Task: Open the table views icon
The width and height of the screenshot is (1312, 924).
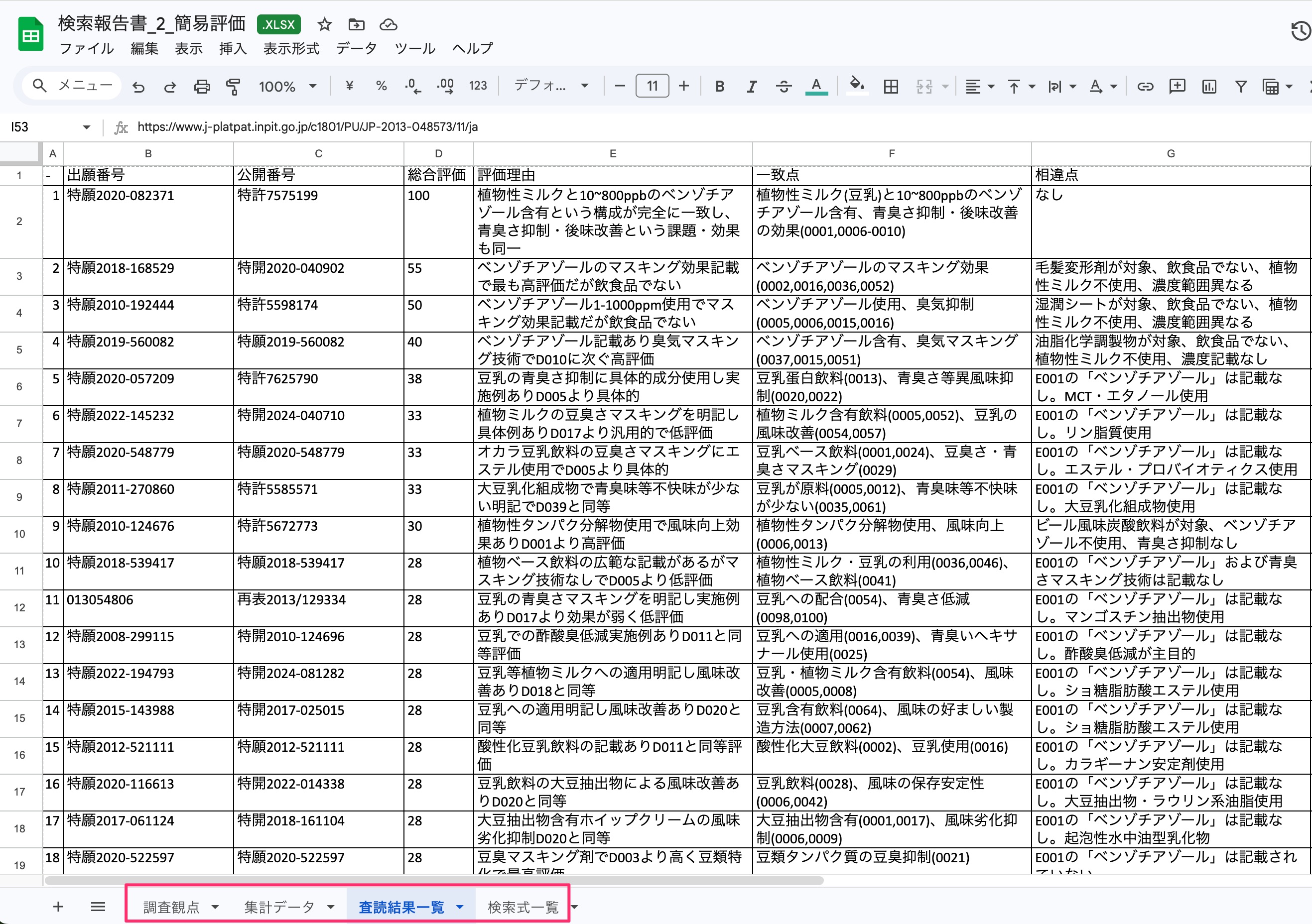Action: [1270, 86]
